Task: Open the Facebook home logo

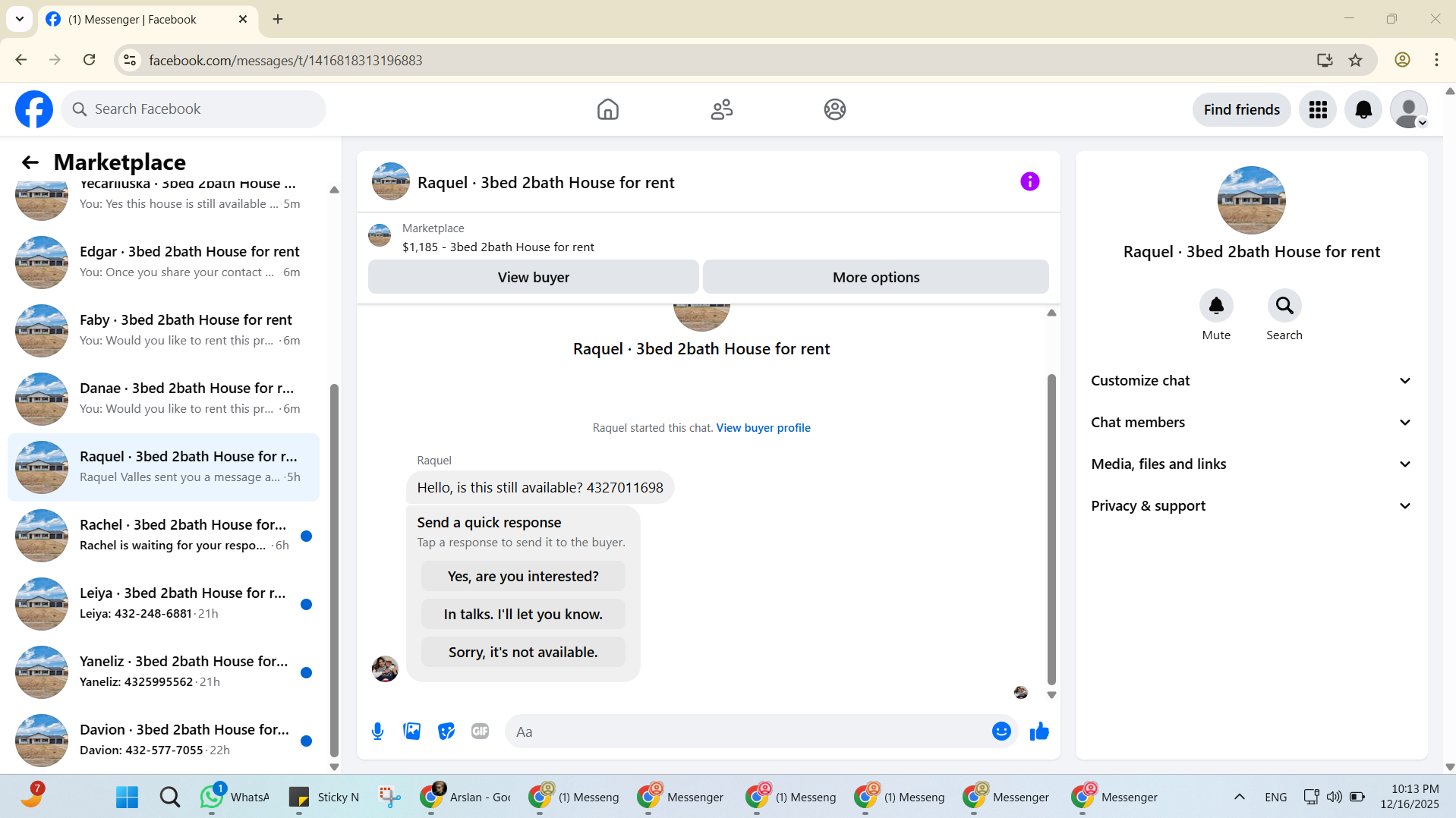Action: 34,109
